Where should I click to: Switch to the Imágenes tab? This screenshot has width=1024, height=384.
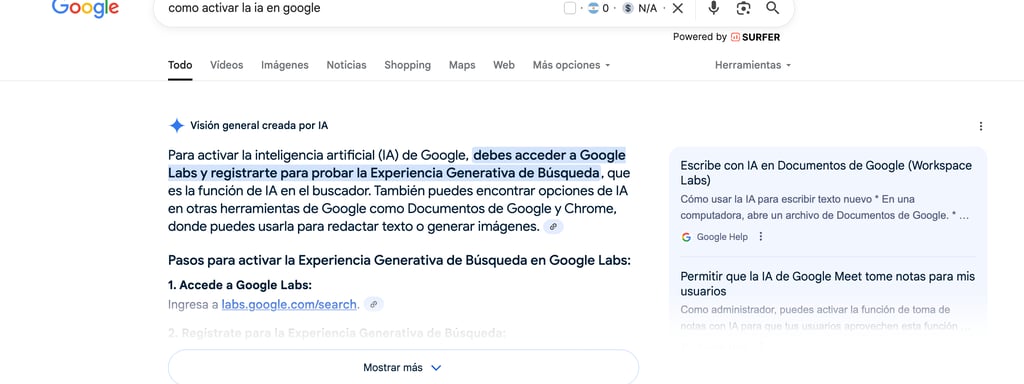(x=285, y=65)
